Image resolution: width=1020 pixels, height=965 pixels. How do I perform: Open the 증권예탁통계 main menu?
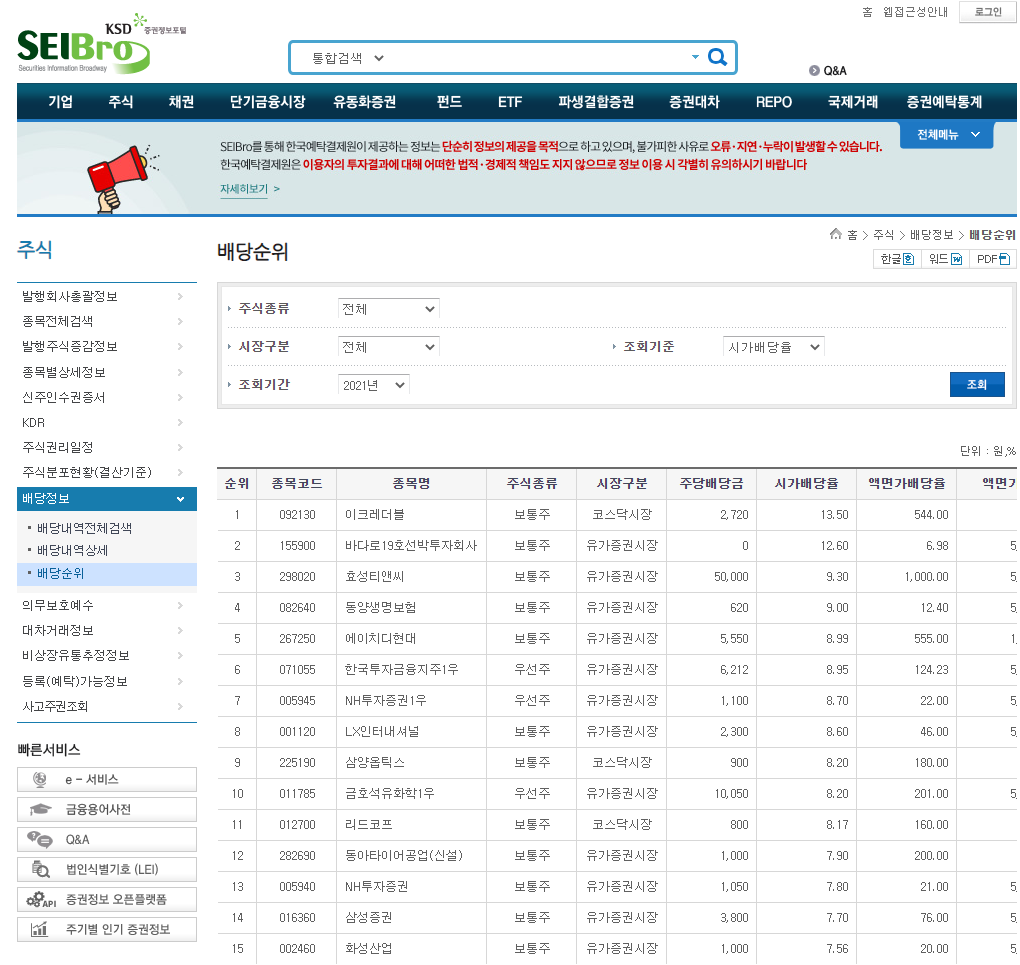point(944,102)
